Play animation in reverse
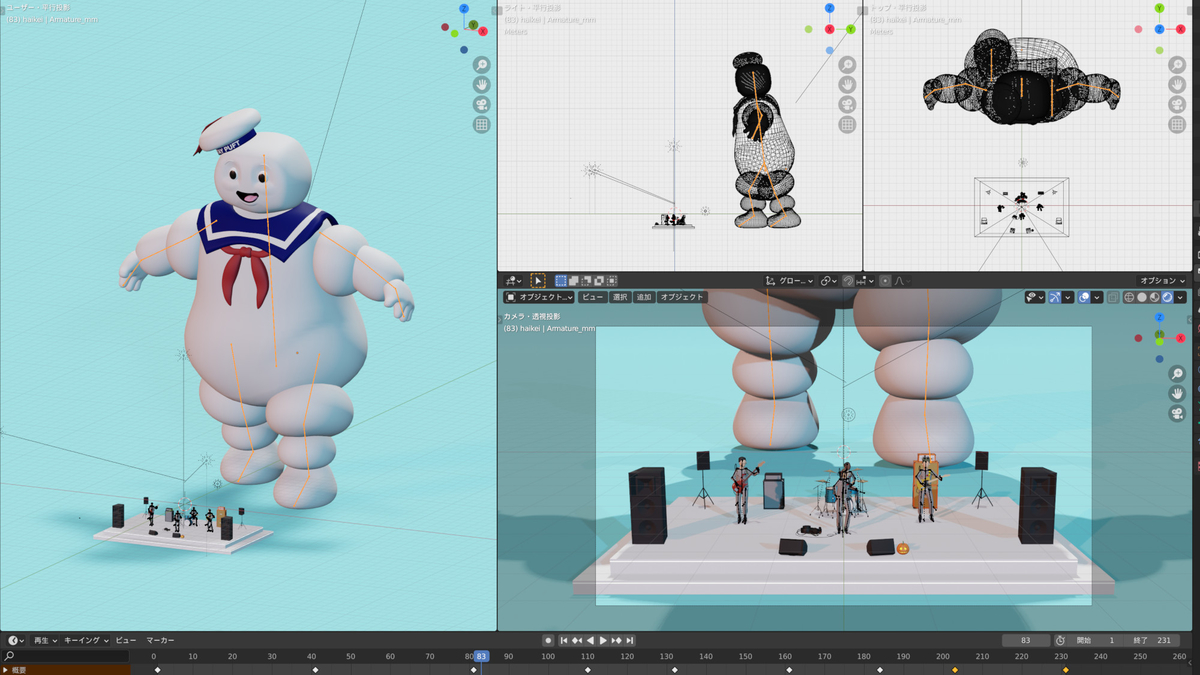This screenshot has width=1200, height=675. (590, 640)
